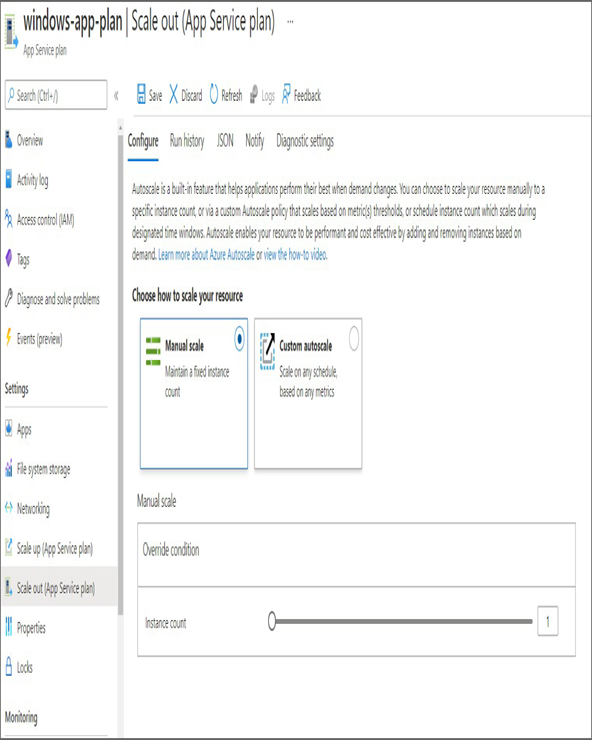The height and width of the screenshot is (740, 592).
Task: Open the ellipsis menu next to page title
Action: coord(290,21)
